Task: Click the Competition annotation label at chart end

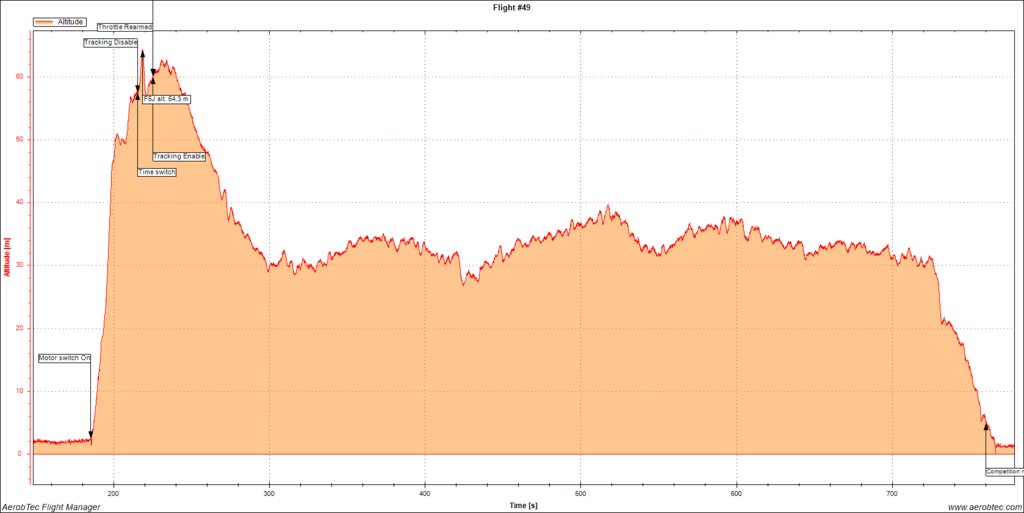Action: pyautogui.click(x=1003, y=471)
